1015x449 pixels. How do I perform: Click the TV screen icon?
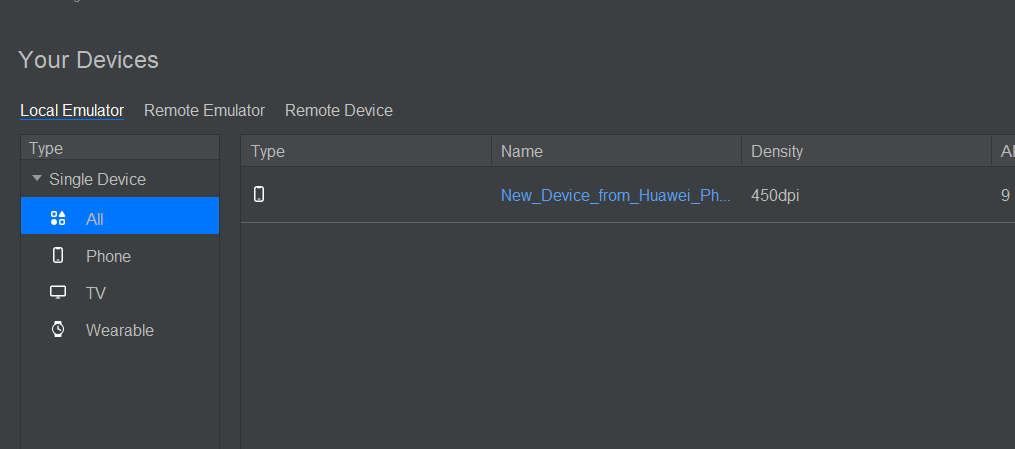(x=58, y=293)
